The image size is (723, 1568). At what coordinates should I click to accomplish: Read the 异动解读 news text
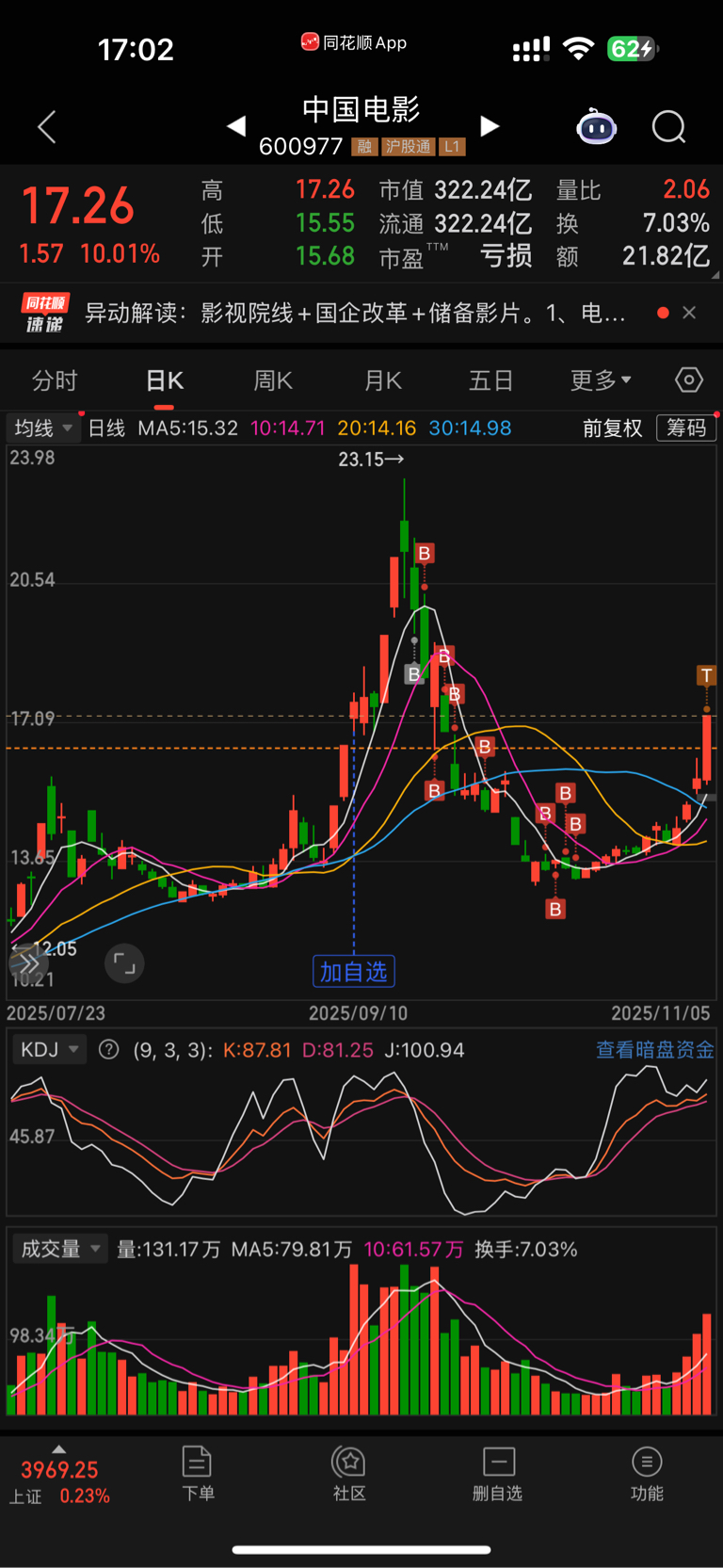point(355,313)
